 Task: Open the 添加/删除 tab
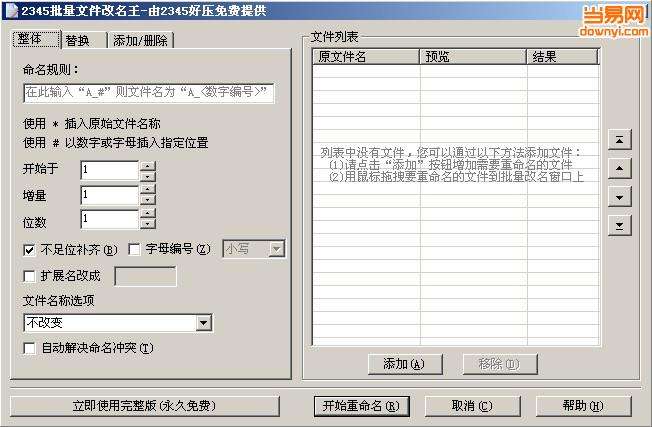coord(141,40)
